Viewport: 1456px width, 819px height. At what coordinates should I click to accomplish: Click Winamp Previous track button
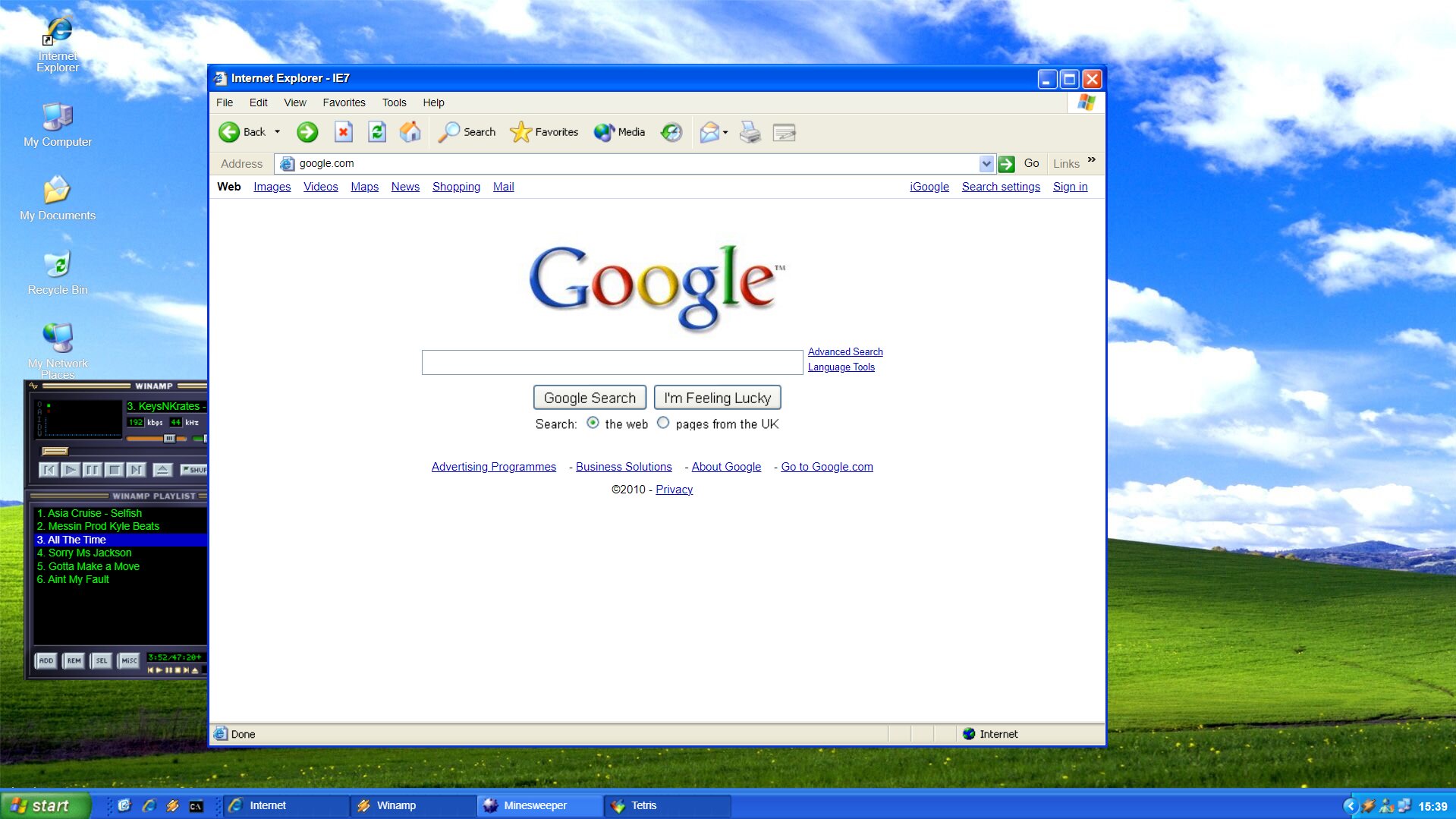(49, 470)
